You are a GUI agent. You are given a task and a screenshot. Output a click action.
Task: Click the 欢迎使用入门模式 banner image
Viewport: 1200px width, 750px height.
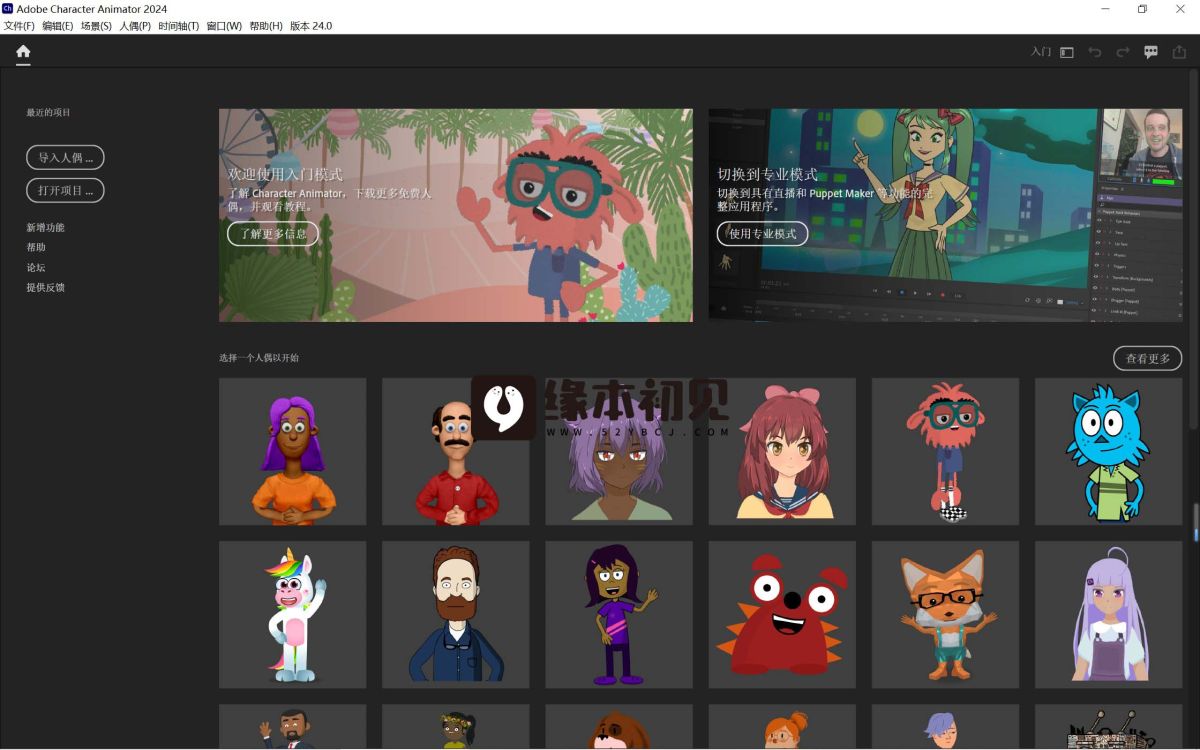[456, 215]
